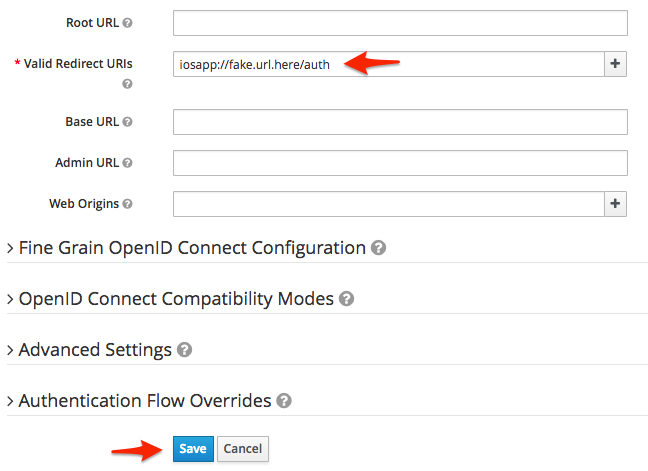The height and width of the screenshot is (471, 648).
Task: Show the Admin URL help tooltip
Action: 128,163
